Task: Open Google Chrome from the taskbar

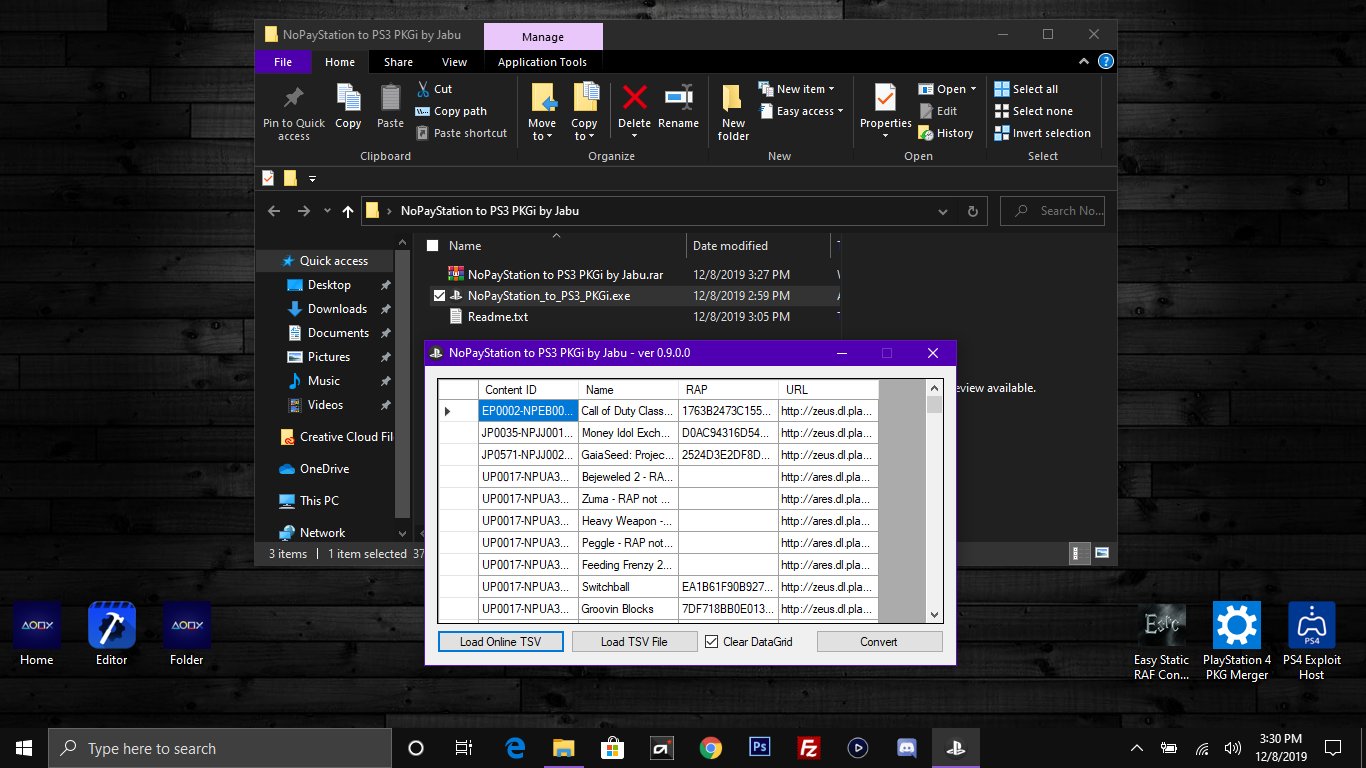Action: (x=711, y=747)
